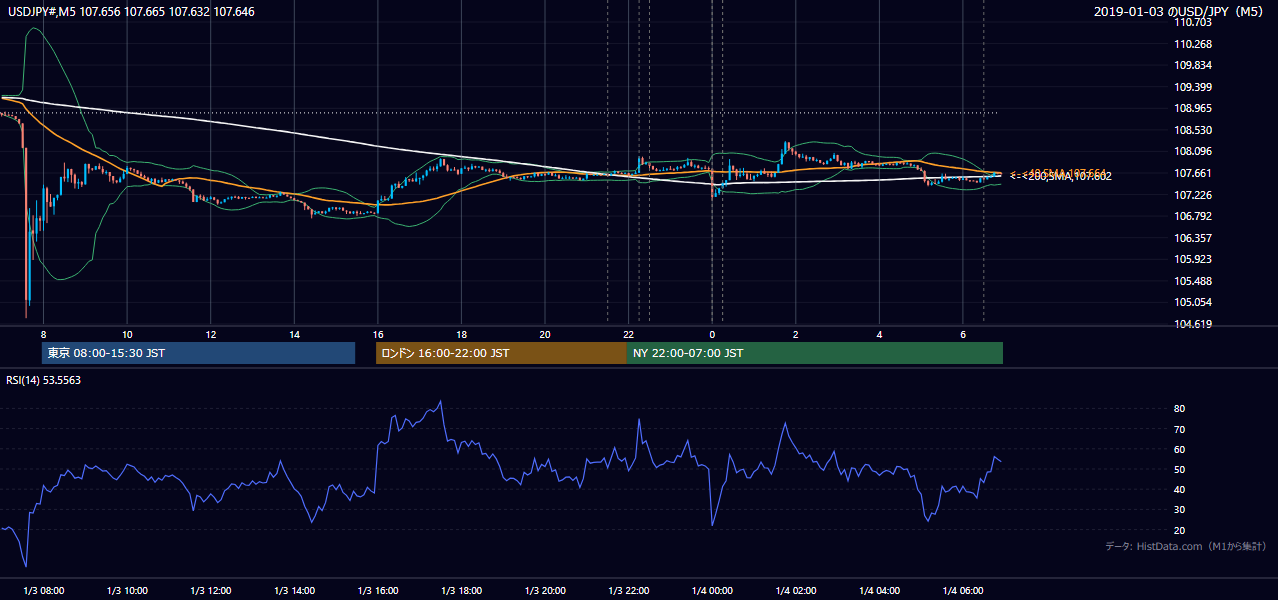Click price level 105.923 on the axis
Image resolution: width=1278 pixels, height=600 pixels.
pyautogui.click(x=1193, y=259)
